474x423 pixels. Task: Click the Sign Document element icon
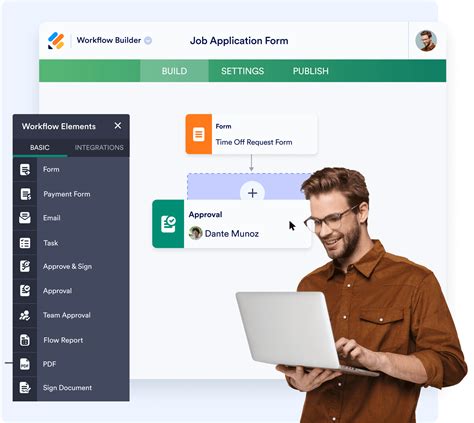click(x=25, y=388)
